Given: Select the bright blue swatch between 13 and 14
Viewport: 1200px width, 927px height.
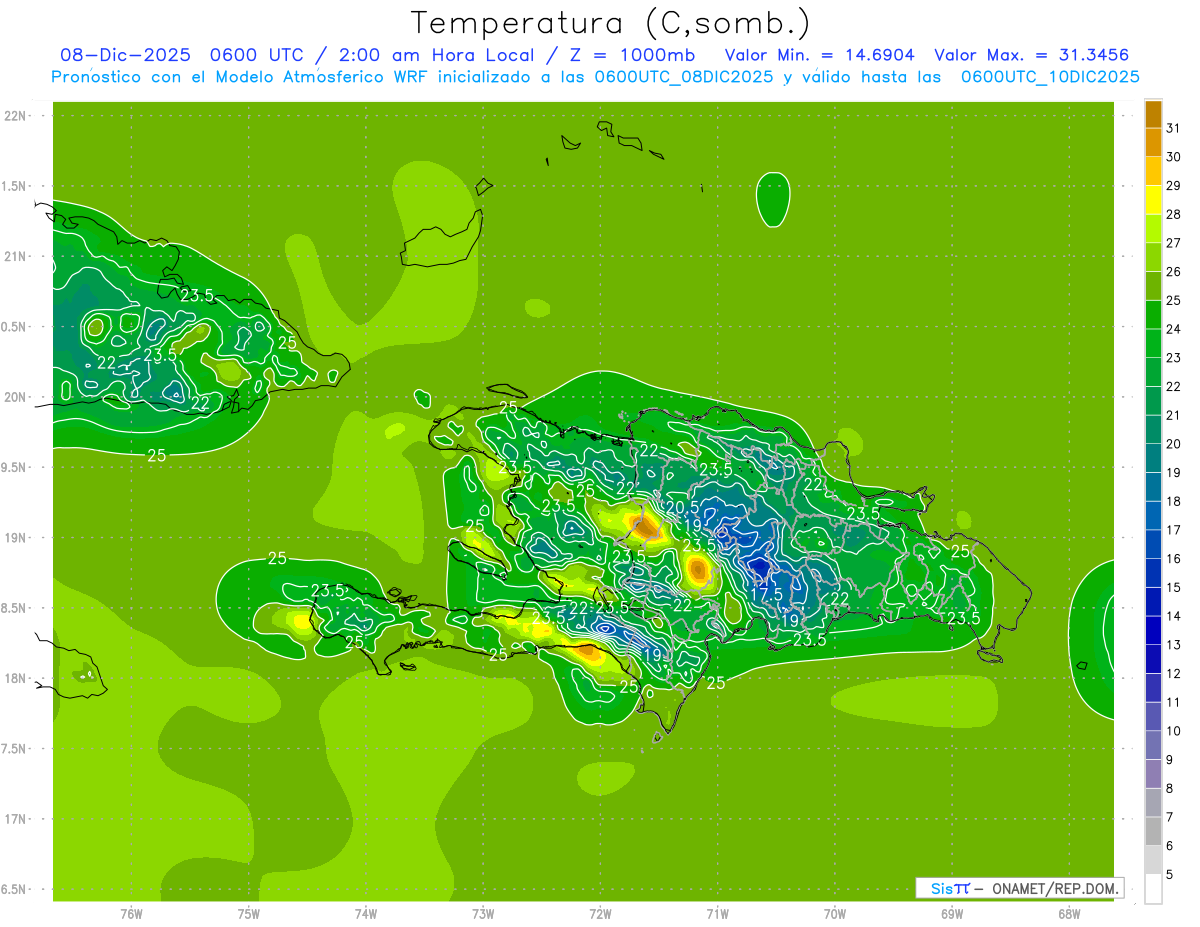Looking at the screenshot, I should point(1153,631).
